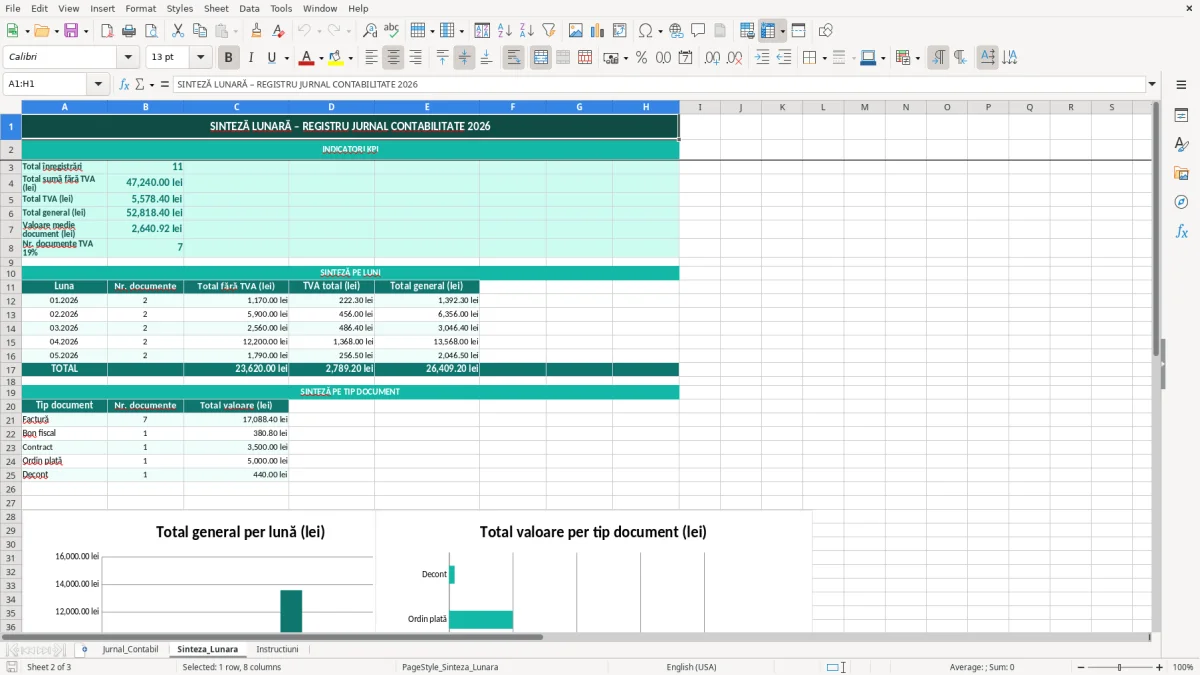Open the Sheet menu
Viewport: 1200px width, 675px height.
coord(216,8)
